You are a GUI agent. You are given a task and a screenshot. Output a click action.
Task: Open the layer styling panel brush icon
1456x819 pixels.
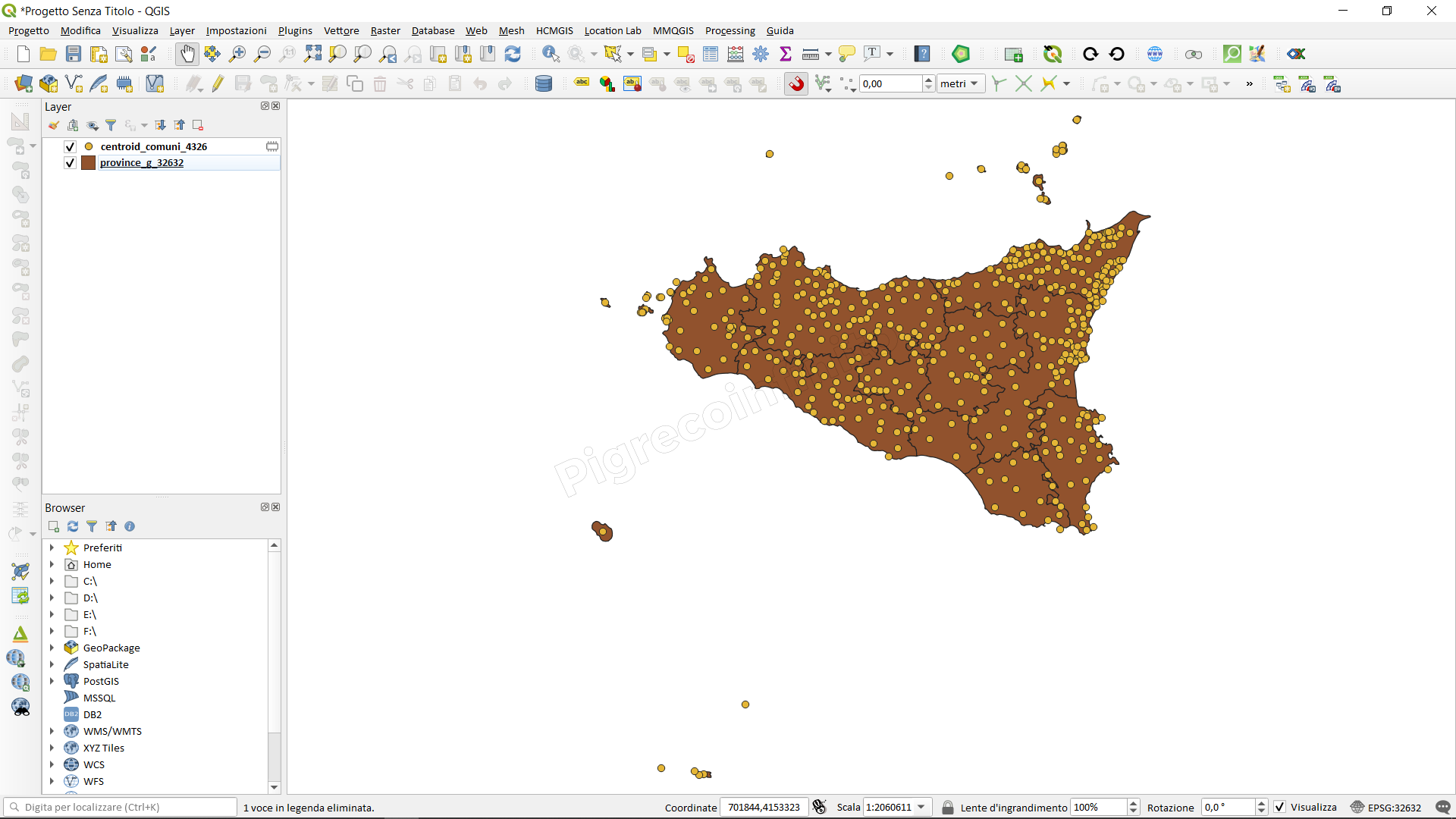pos(53,125)
